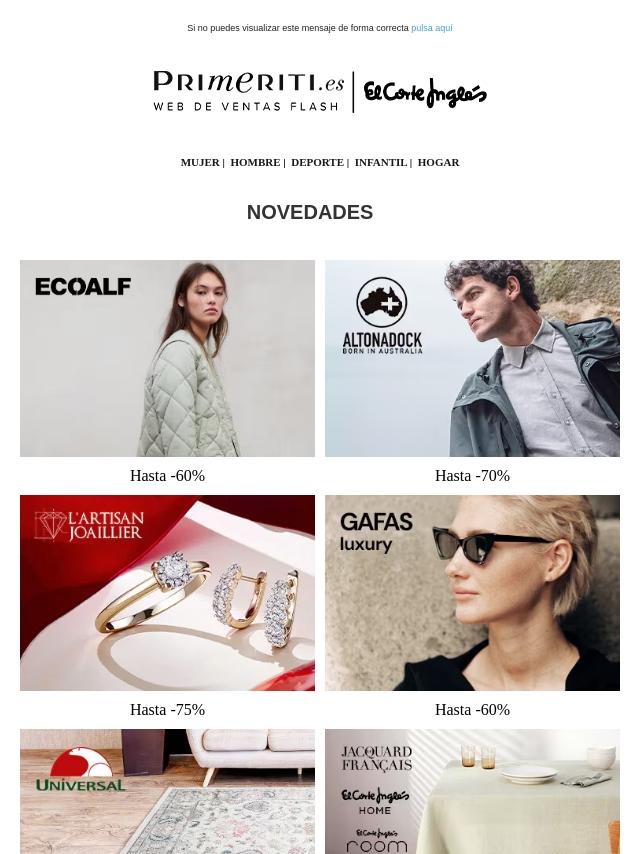Open the Universal rug banner image
Screen dimensions: 640x854
coord(167,791)
